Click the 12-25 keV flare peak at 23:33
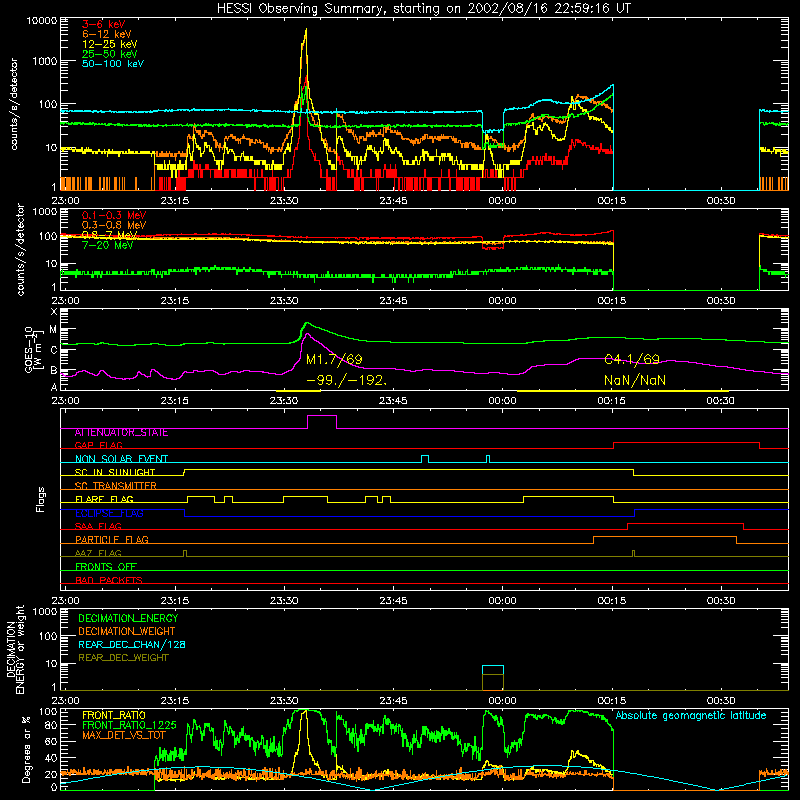This screenshot has height=800, width=800. pyautogui.click(x=306, y=30)
